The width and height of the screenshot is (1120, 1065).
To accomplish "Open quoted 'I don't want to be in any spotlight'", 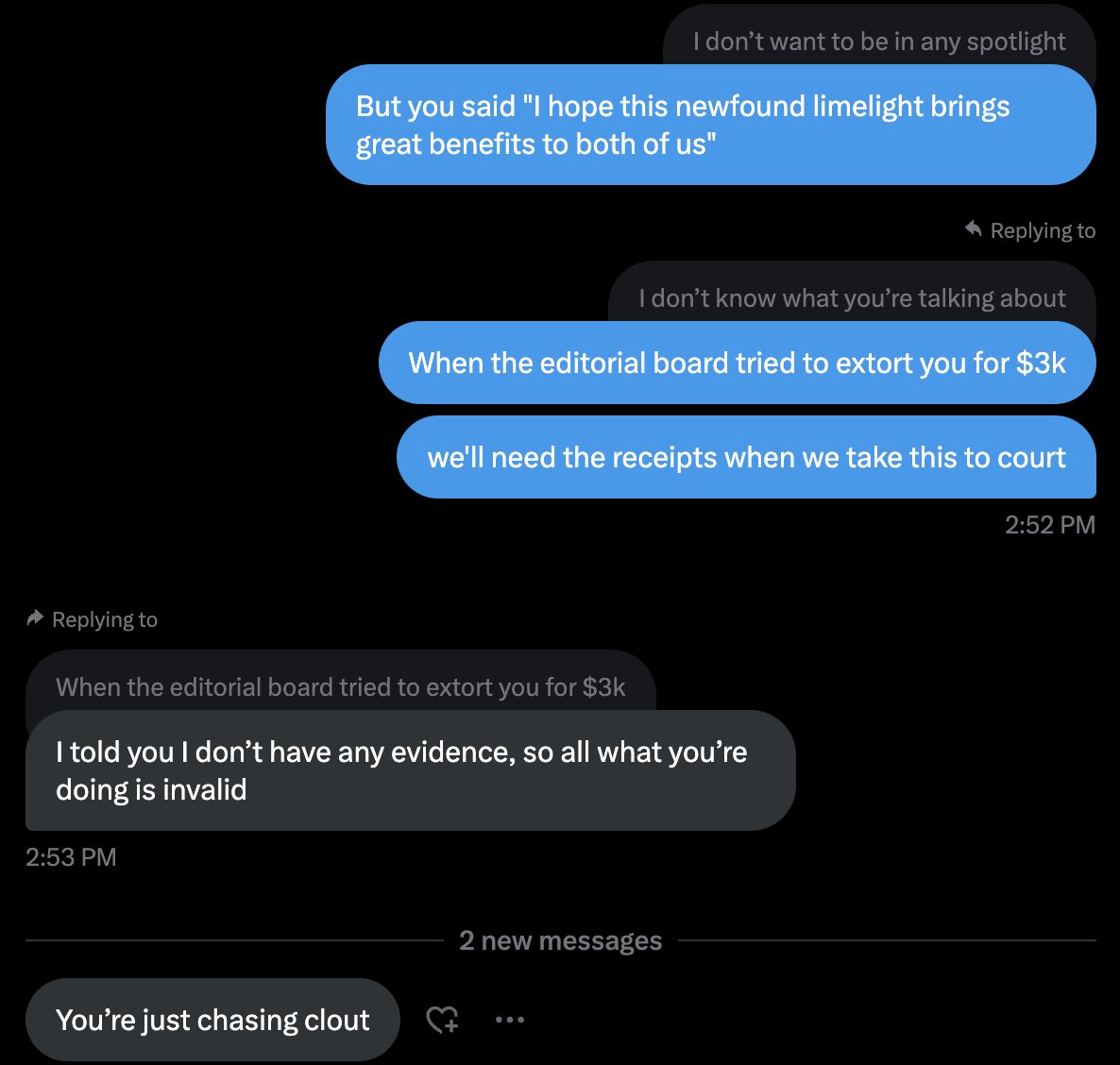I will coord(878,36).
